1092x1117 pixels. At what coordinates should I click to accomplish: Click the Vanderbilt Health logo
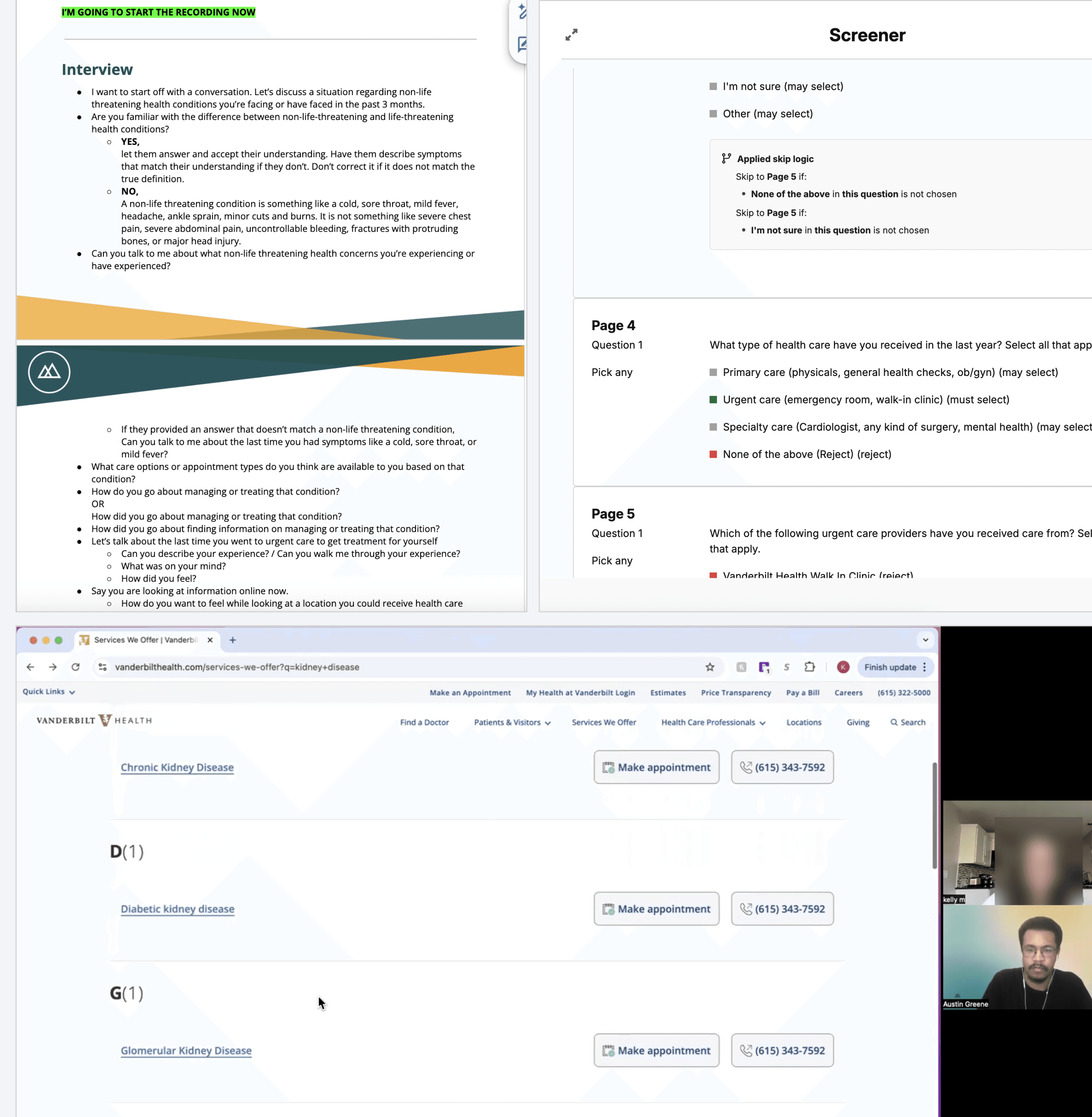click(x=94, y=721)
